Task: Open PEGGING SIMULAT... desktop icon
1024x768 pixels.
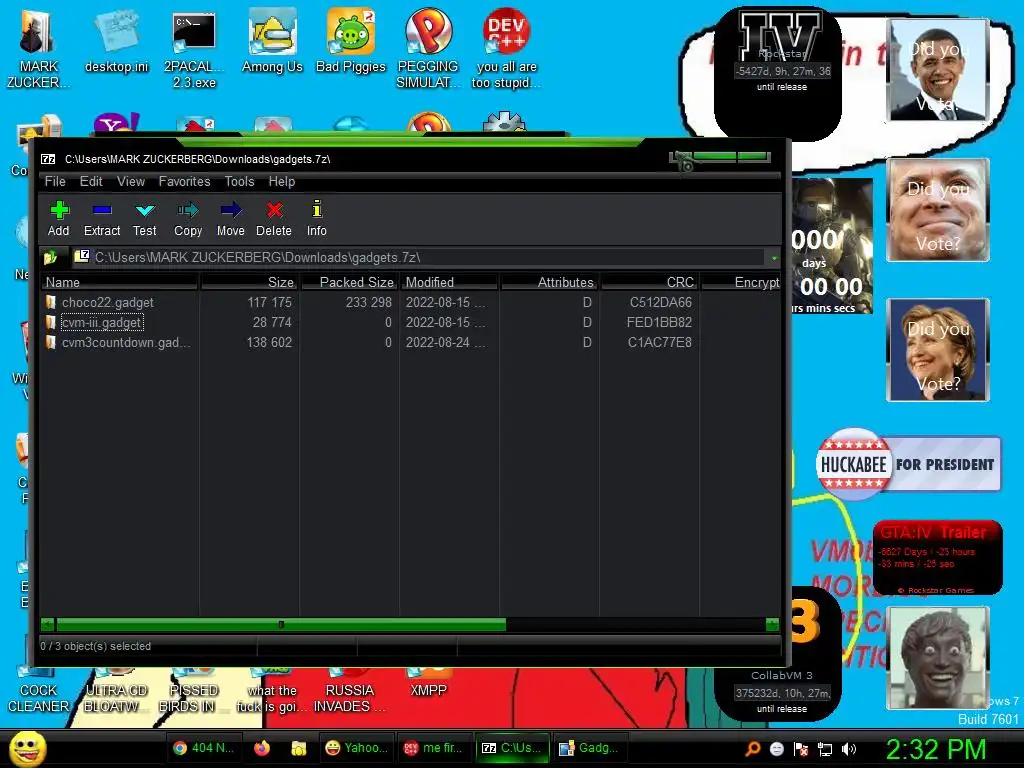Action: click(x=428, y=49)
